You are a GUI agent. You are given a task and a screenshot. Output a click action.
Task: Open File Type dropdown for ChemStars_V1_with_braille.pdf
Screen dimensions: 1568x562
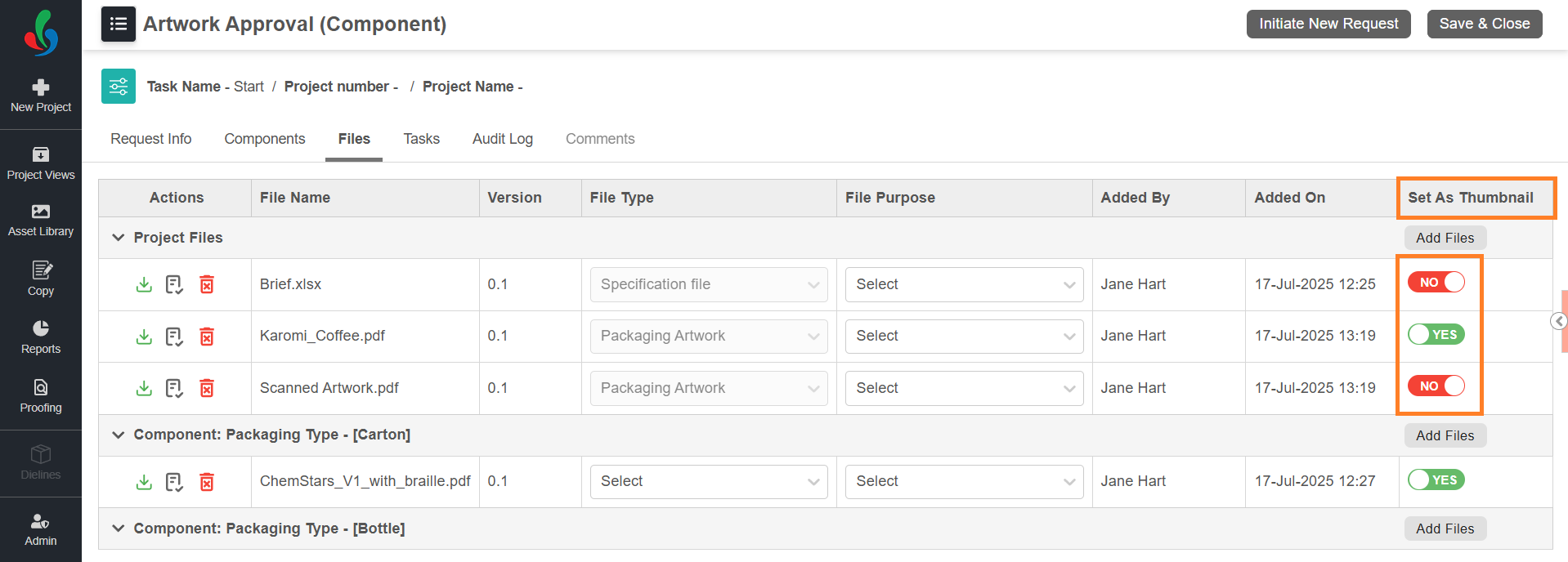tap(709, 481)
